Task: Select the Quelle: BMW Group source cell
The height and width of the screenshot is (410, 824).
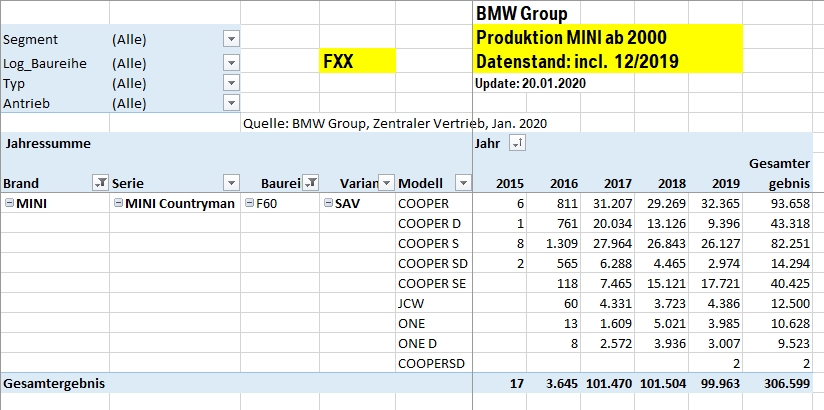Action: pos(395,124)
